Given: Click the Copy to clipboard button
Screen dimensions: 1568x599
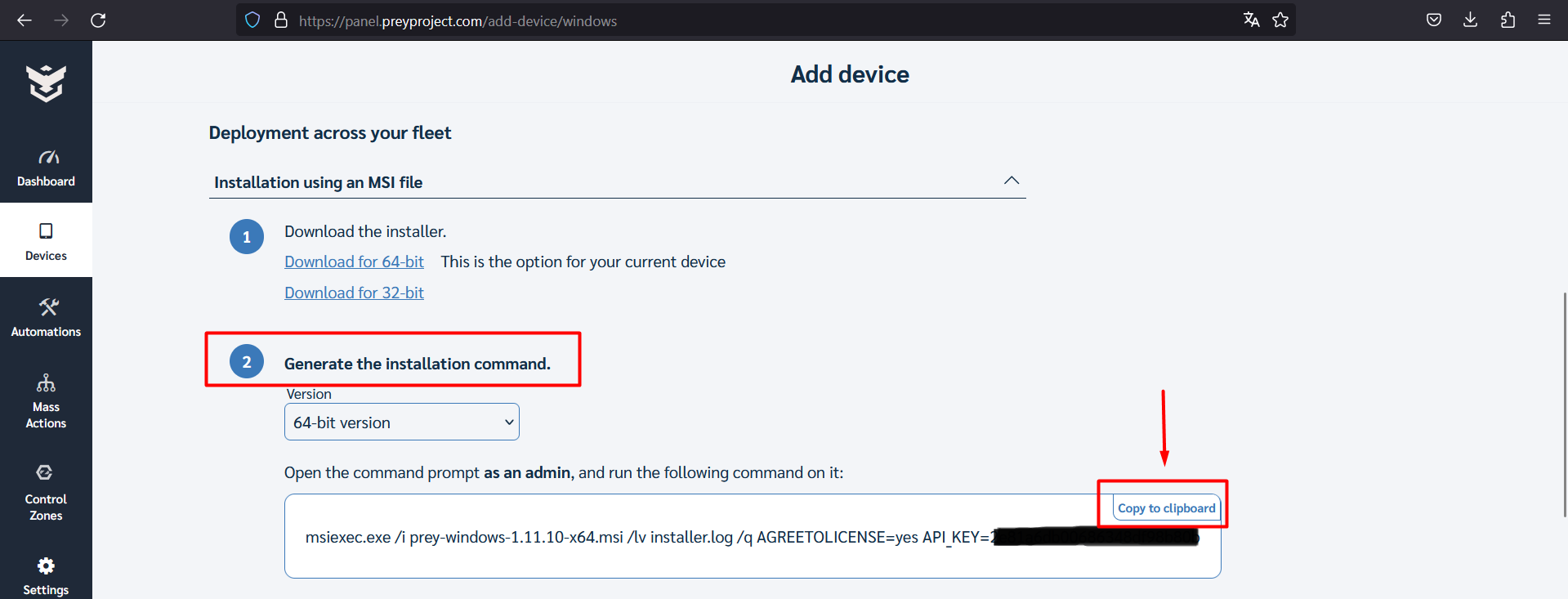Looking at the screenshot, I should (1165, 507).
